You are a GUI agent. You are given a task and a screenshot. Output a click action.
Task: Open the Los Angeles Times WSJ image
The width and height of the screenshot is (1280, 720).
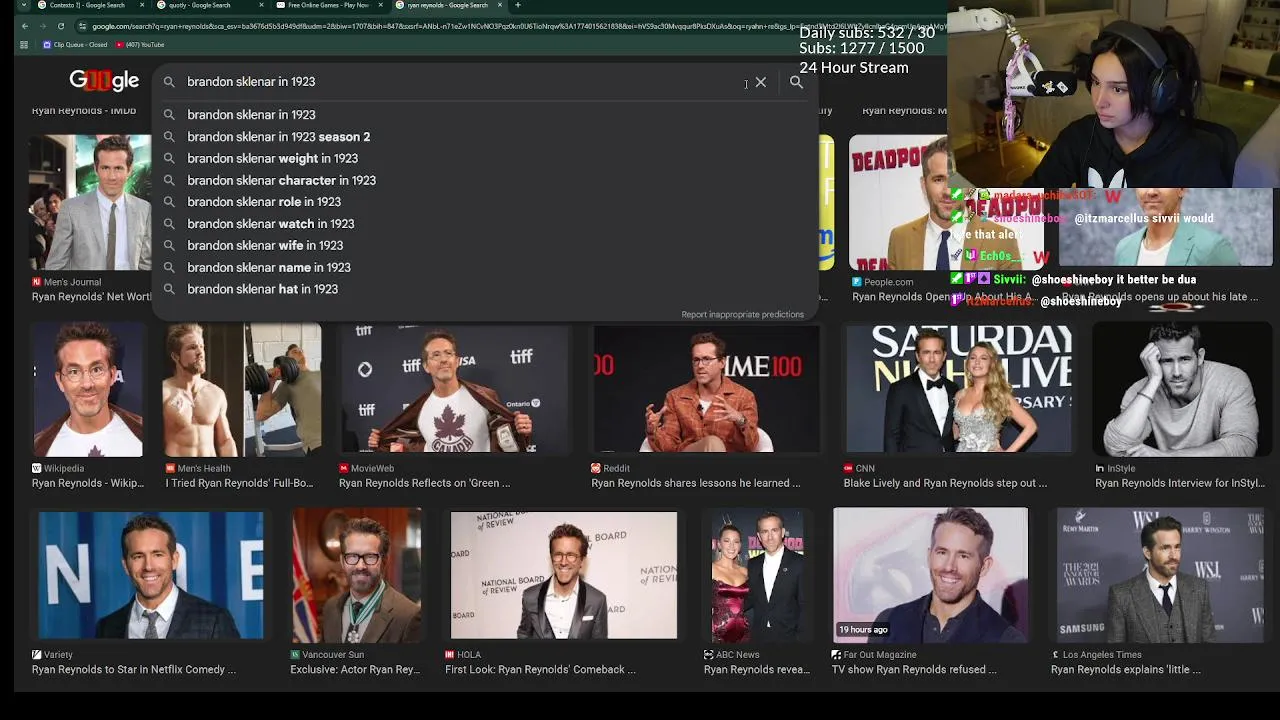[x=1160, y=575]
